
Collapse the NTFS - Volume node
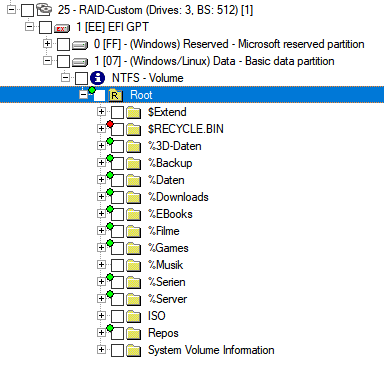pos(65,78)
